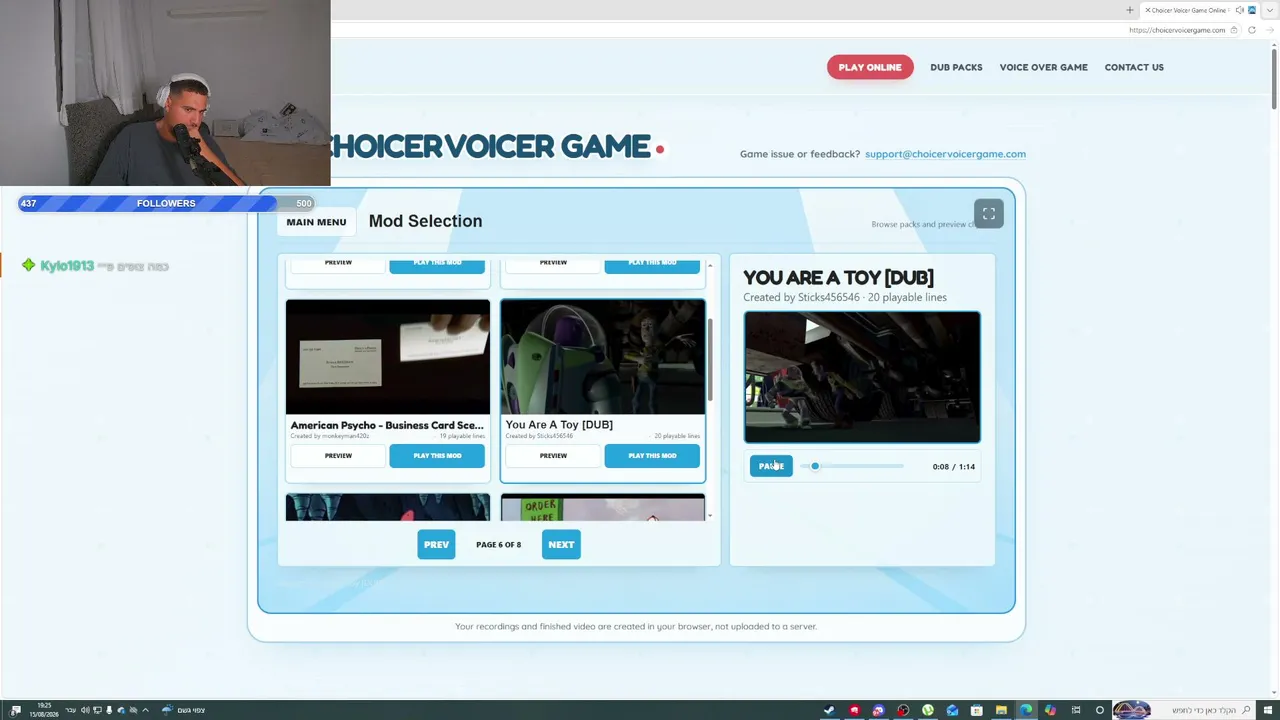The width and height of the screenshot is (1280, 720).
Task: Open the notification center icon
Action: 15,710
